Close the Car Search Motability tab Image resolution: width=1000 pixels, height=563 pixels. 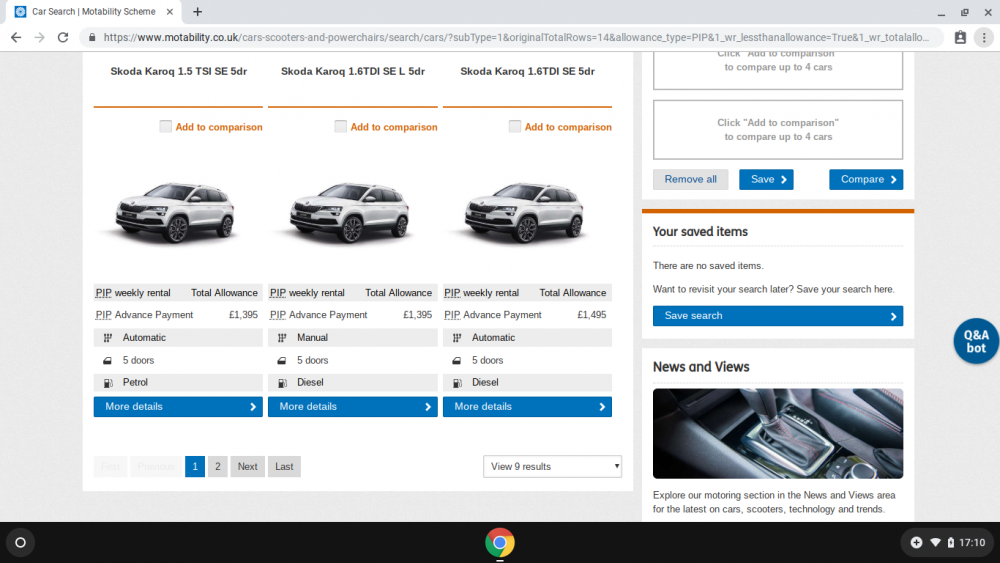coord(170,11)
